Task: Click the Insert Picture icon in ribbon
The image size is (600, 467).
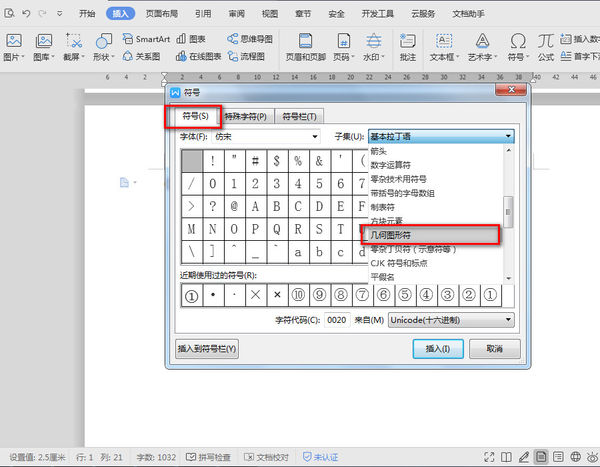Action: [14, 41]
